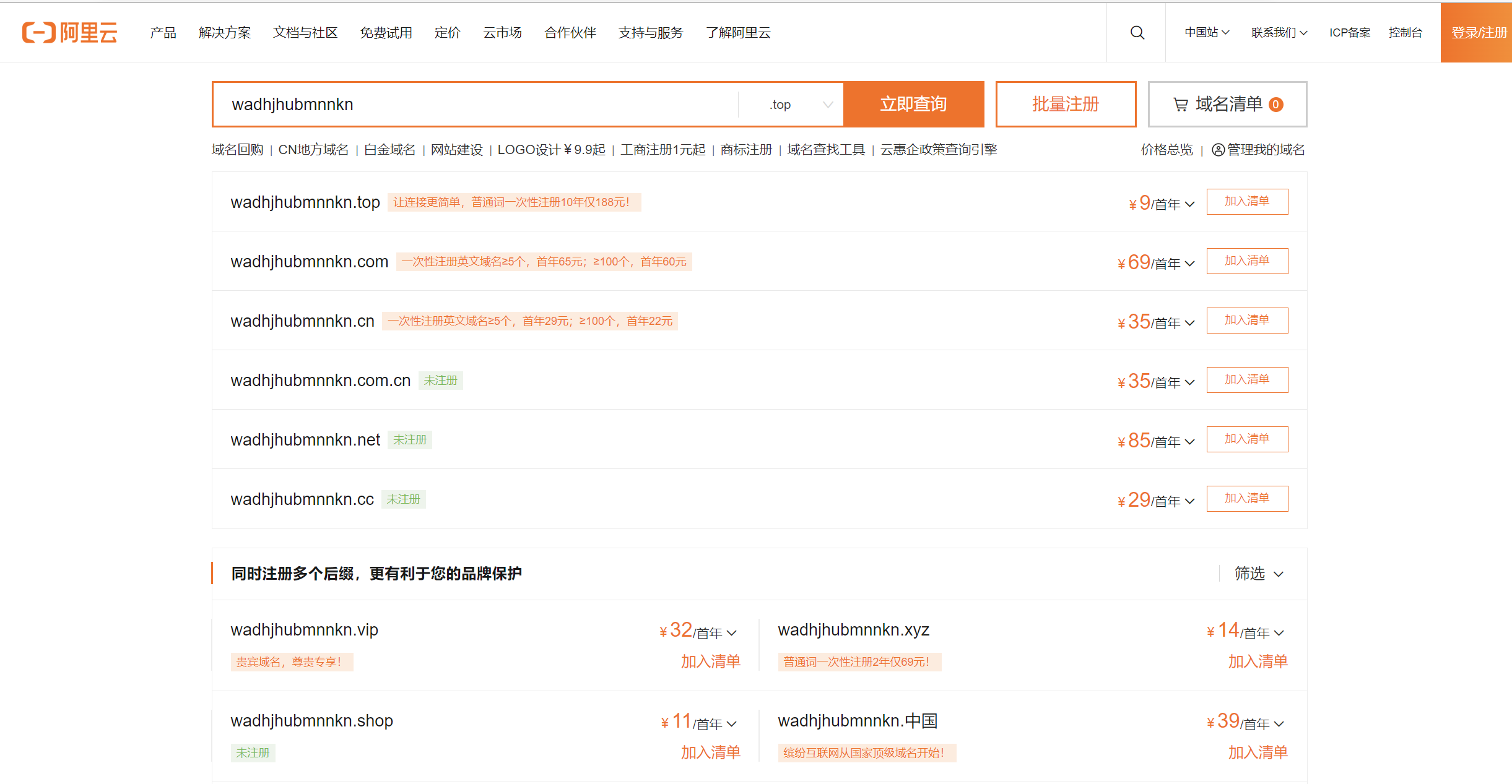Expand the 联系我们 menu
The width and height of the screenshot is (1512, 784).
1279,32
